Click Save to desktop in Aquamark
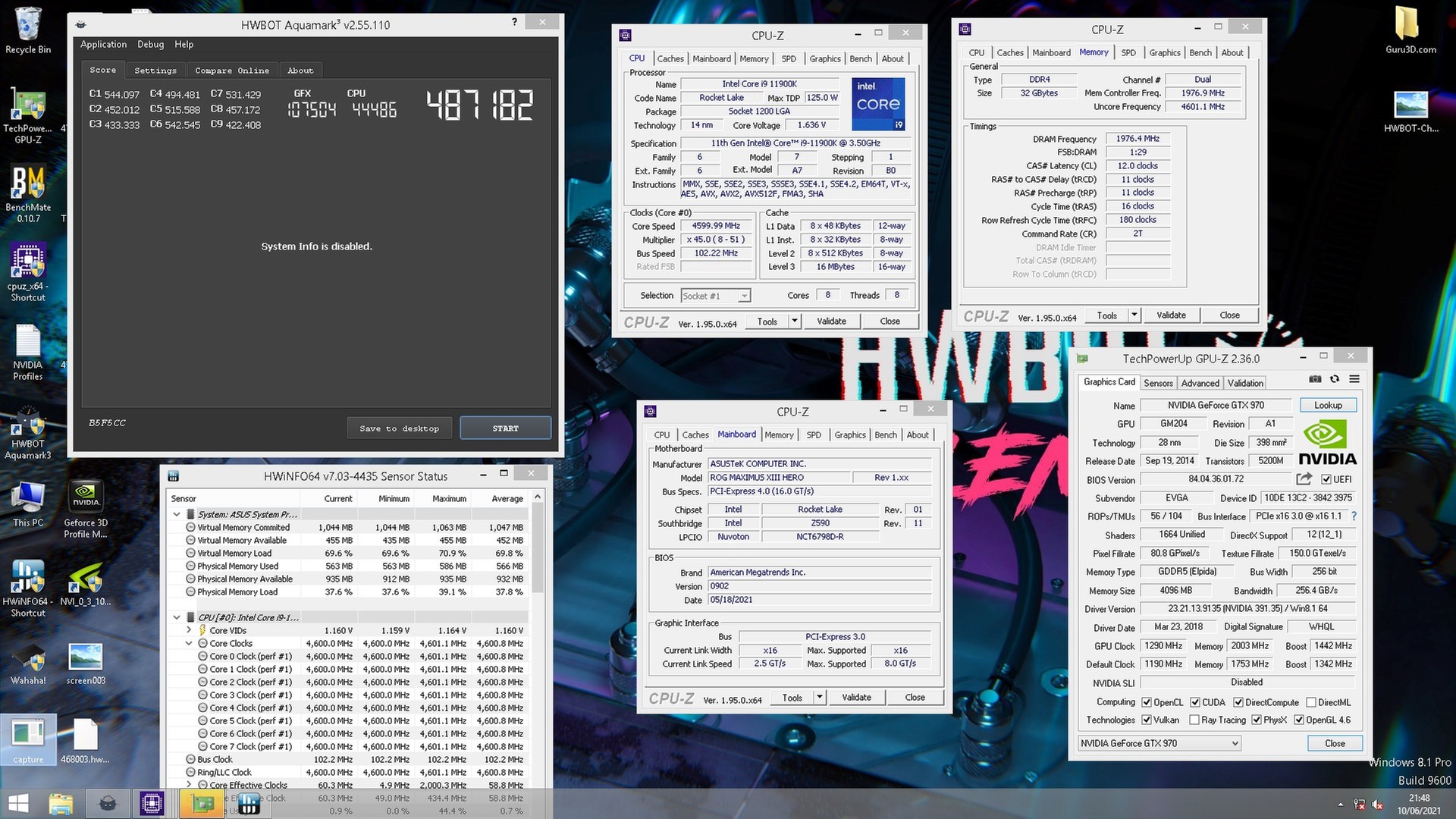This screenshot has height=819, width=1456. 400,428
